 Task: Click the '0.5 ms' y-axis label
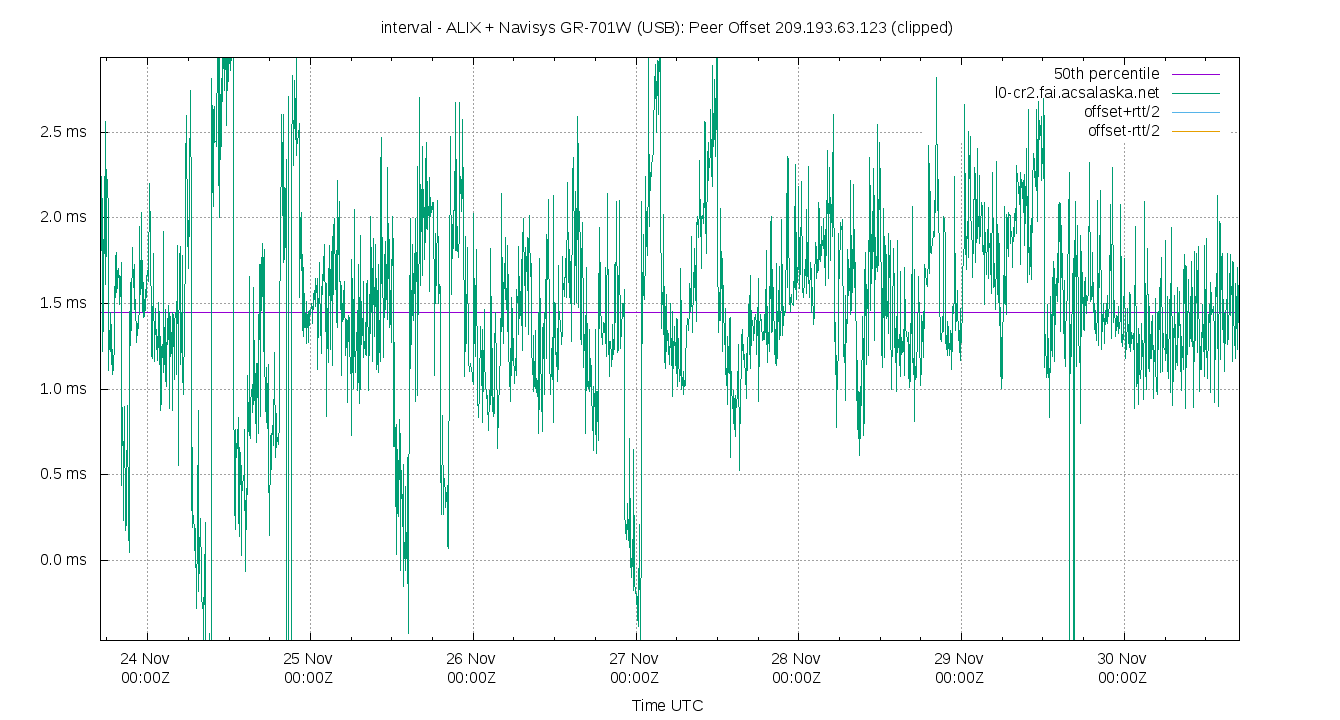(x=62, y=474)
